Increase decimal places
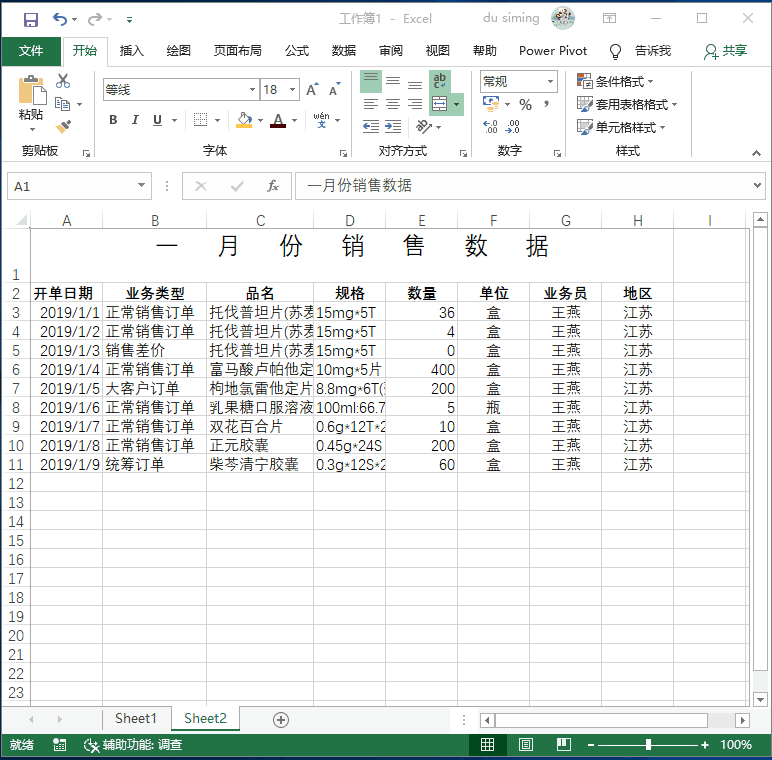Image resolution: width=772 pixels, height=760 pixels. click(490, 127)
